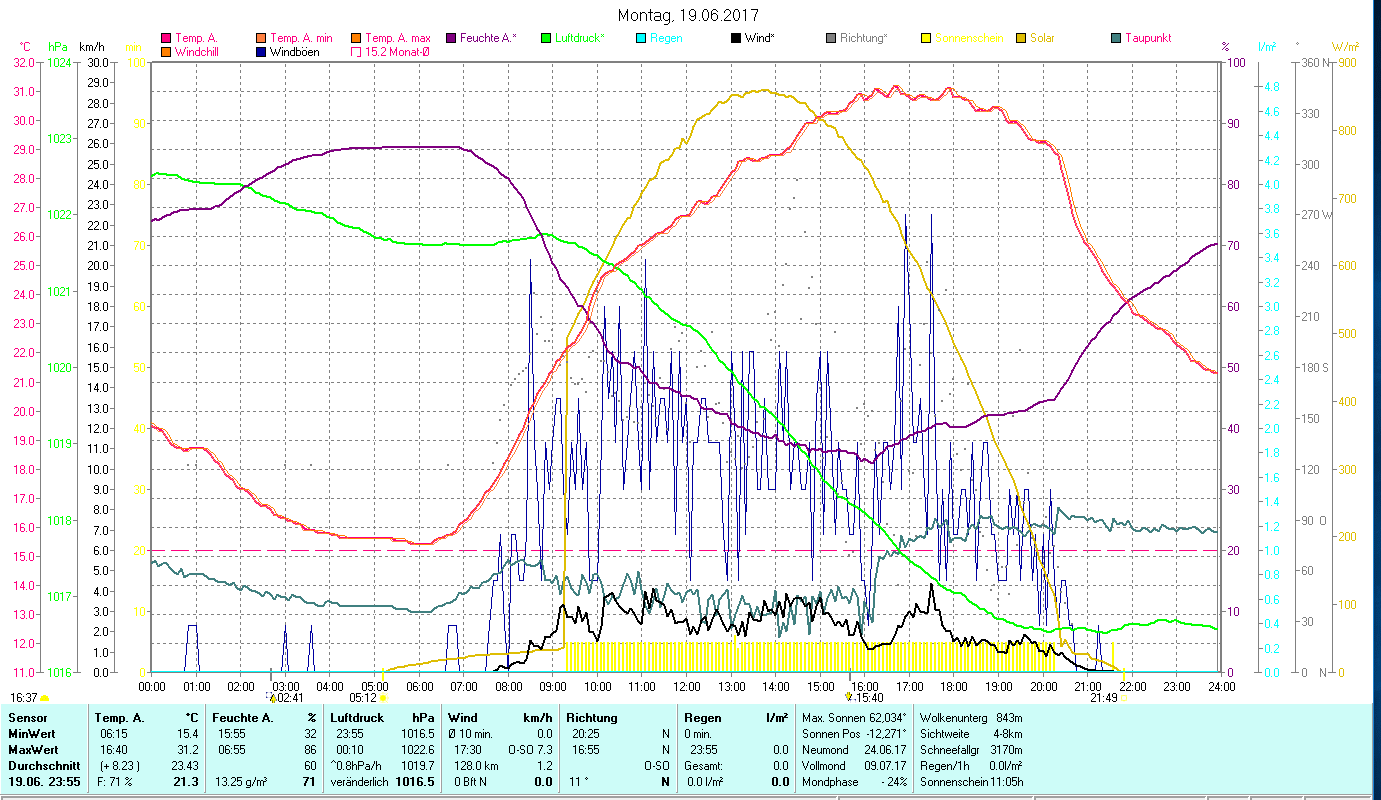1381x800 pixels.
Task: Click the 'Vollmond 09.07.17' entry
Action: click(x=853, y=765)
